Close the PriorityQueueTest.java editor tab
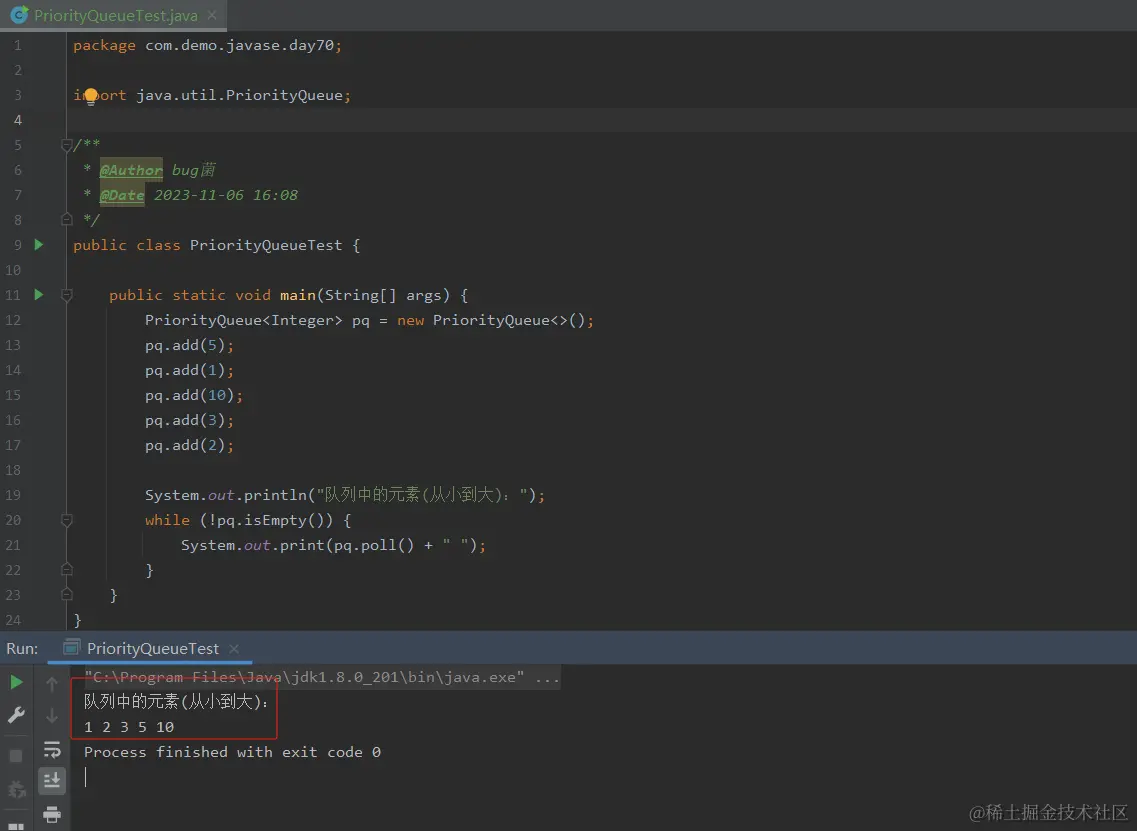 (x=212, y=15)
